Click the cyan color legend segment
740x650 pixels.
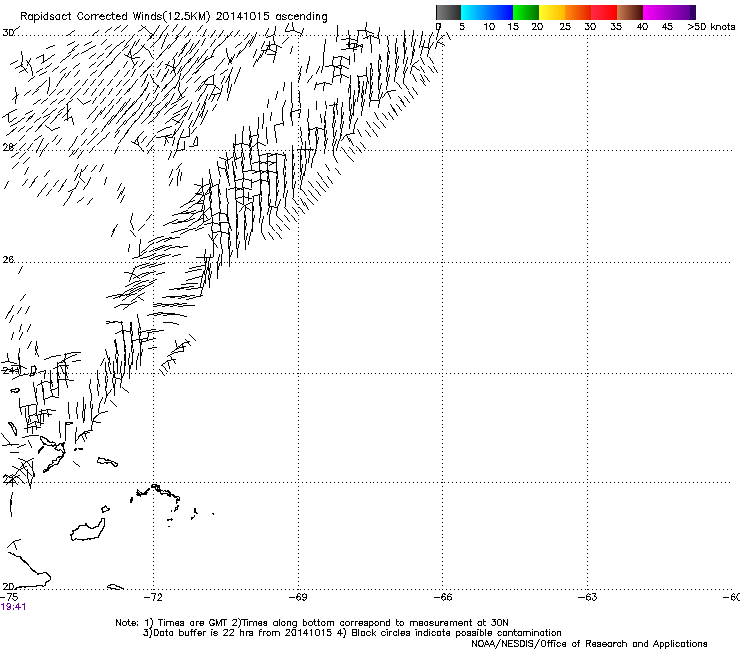pyautogui.click(x=473, y=12)
